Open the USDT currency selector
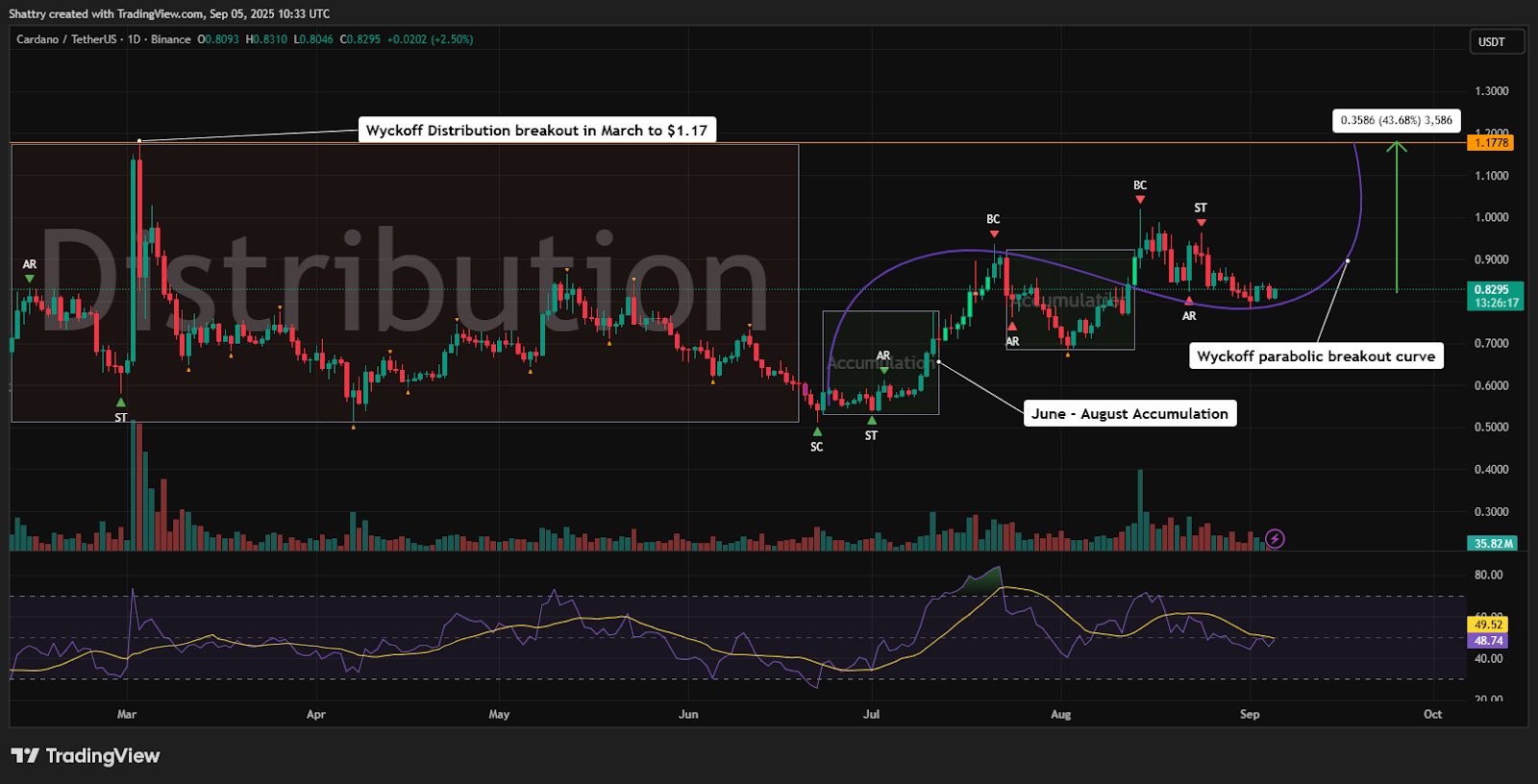This screenshot has width=1538, height=784. (1496, 42)
